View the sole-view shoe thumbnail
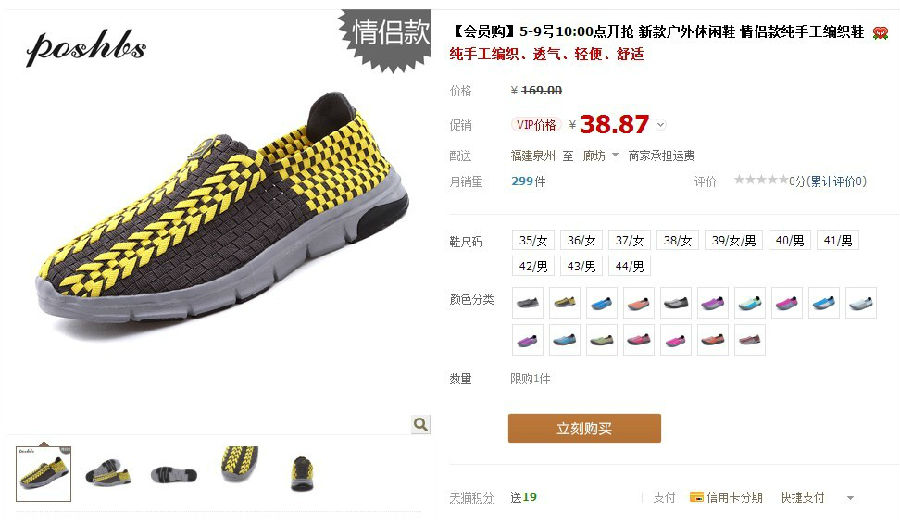Viewport: 900px width, 520px height. [x=174, y=474]
